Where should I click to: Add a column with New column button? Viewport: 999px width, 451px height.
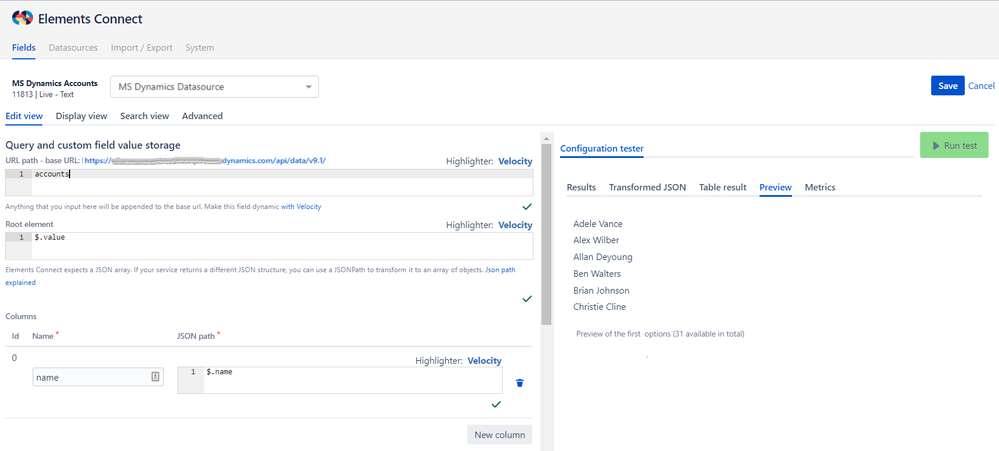(500, 435)
